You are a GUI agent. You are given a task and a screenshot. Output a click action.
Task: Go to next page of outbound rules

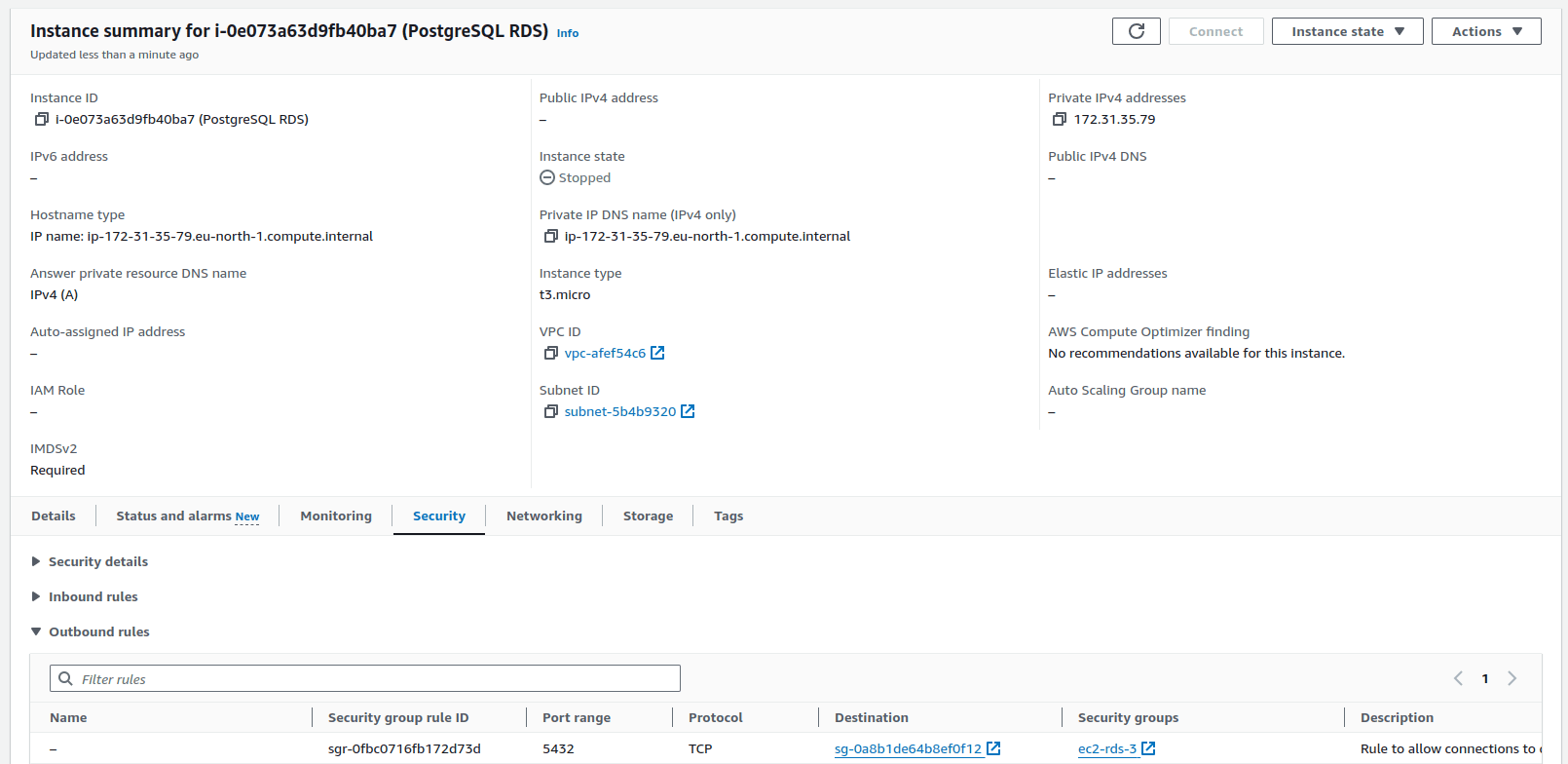[1512, 678]
